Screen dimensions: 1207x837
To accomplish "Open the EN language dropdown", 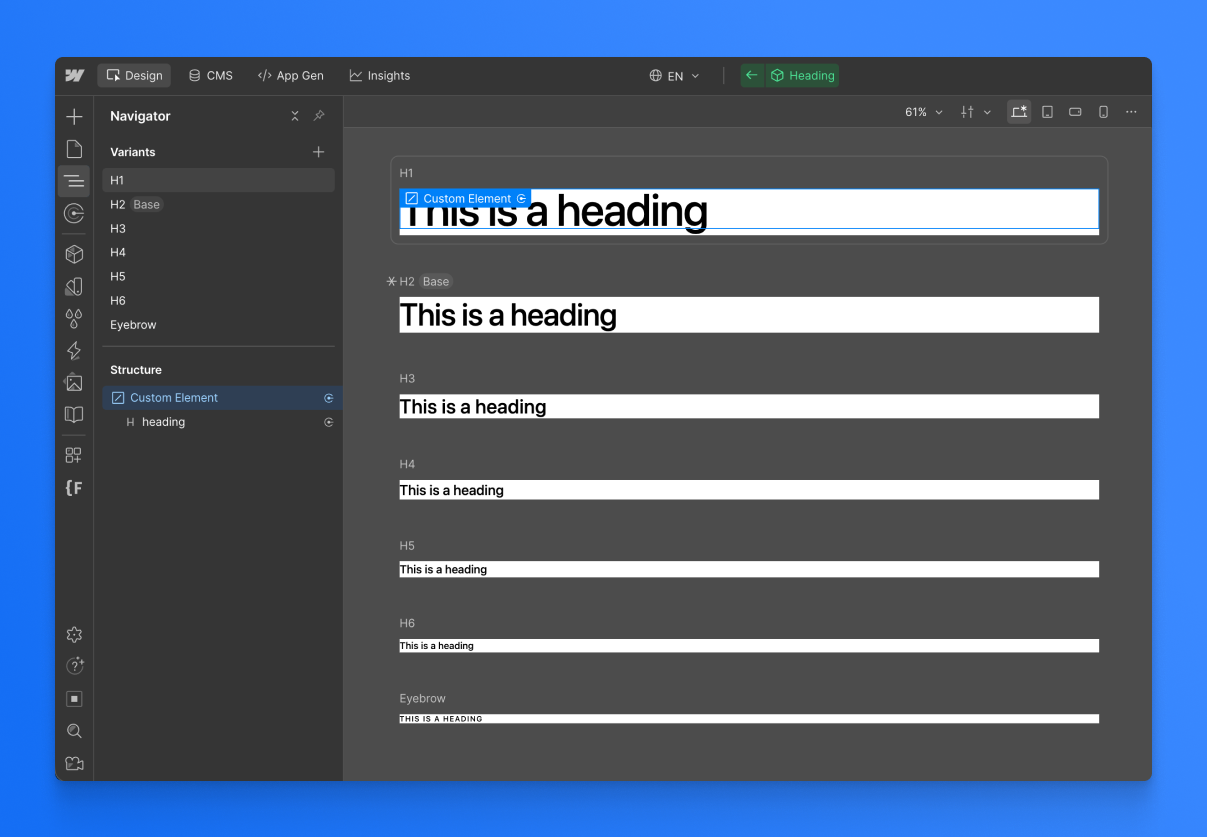I will click(x=675, y=76).
